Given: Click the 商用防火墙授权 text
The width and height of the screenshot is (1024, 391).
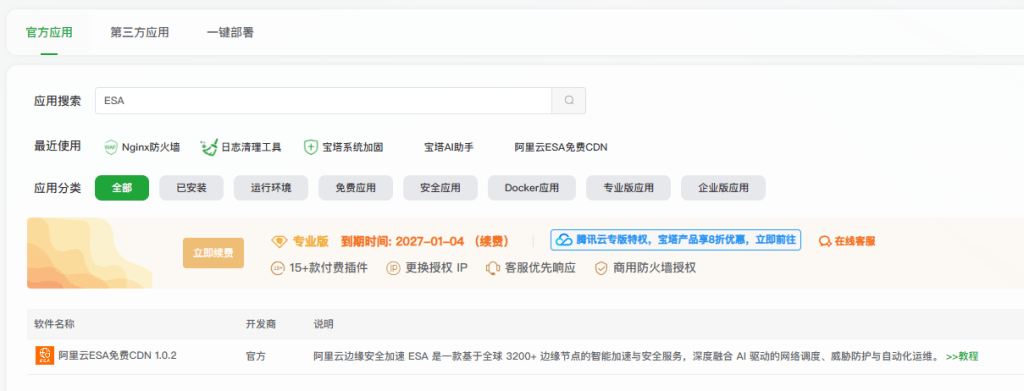Looking at the screenshot, I should click(x=654, y=268).
